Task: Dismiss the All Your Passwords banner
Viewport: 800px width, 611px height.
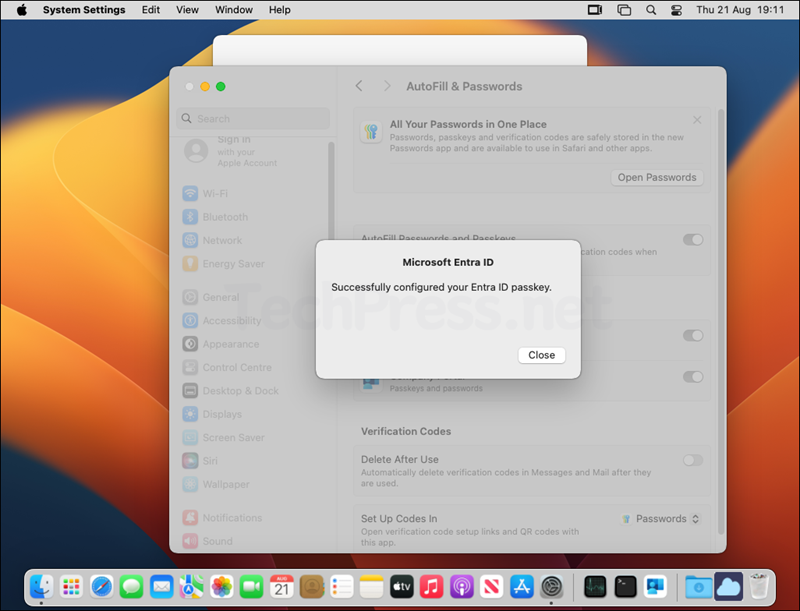Action: (697, 120)
